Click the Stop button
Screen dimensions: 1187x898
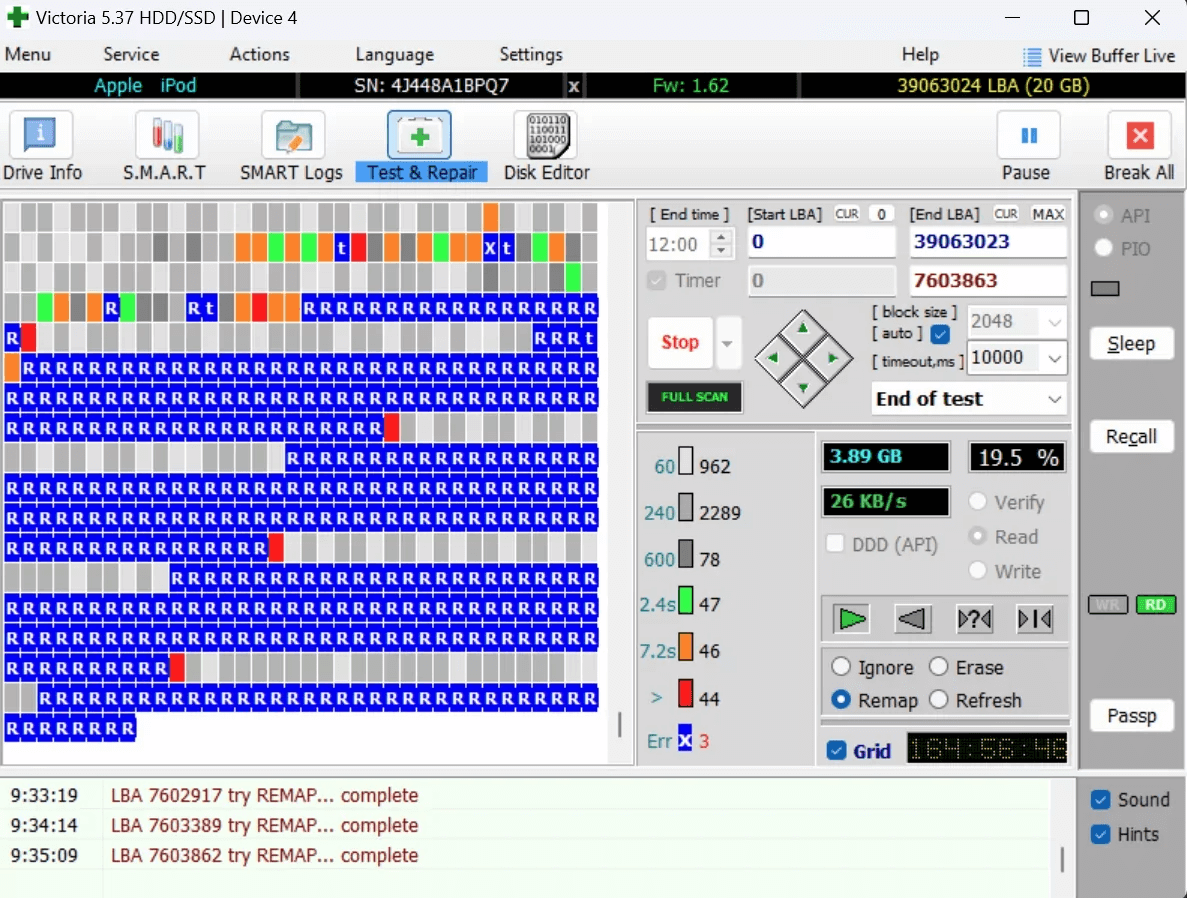(680, 343)
